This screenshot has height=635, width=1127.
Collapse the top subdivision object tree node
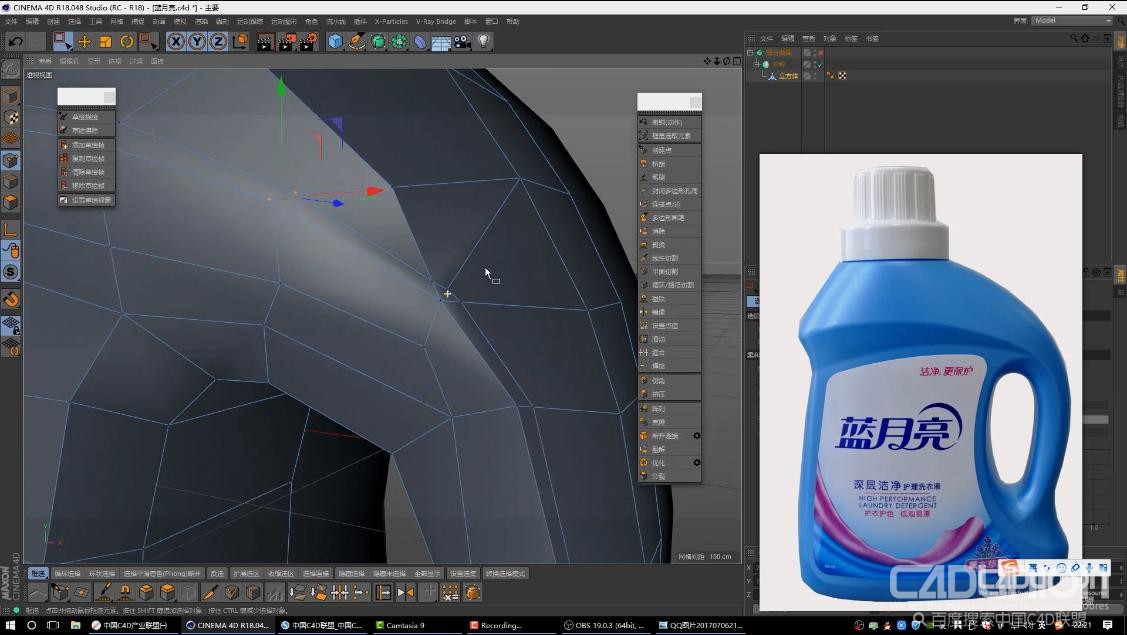click(750, 52)
